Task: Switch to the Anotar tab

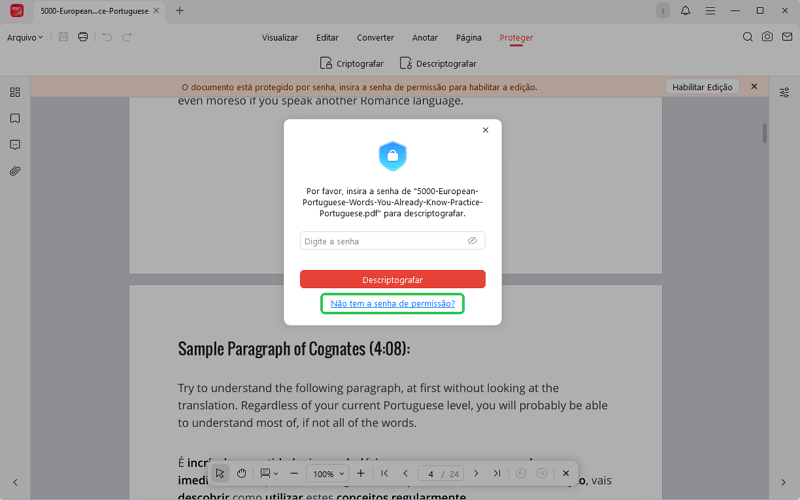Action: pos(424,38)
